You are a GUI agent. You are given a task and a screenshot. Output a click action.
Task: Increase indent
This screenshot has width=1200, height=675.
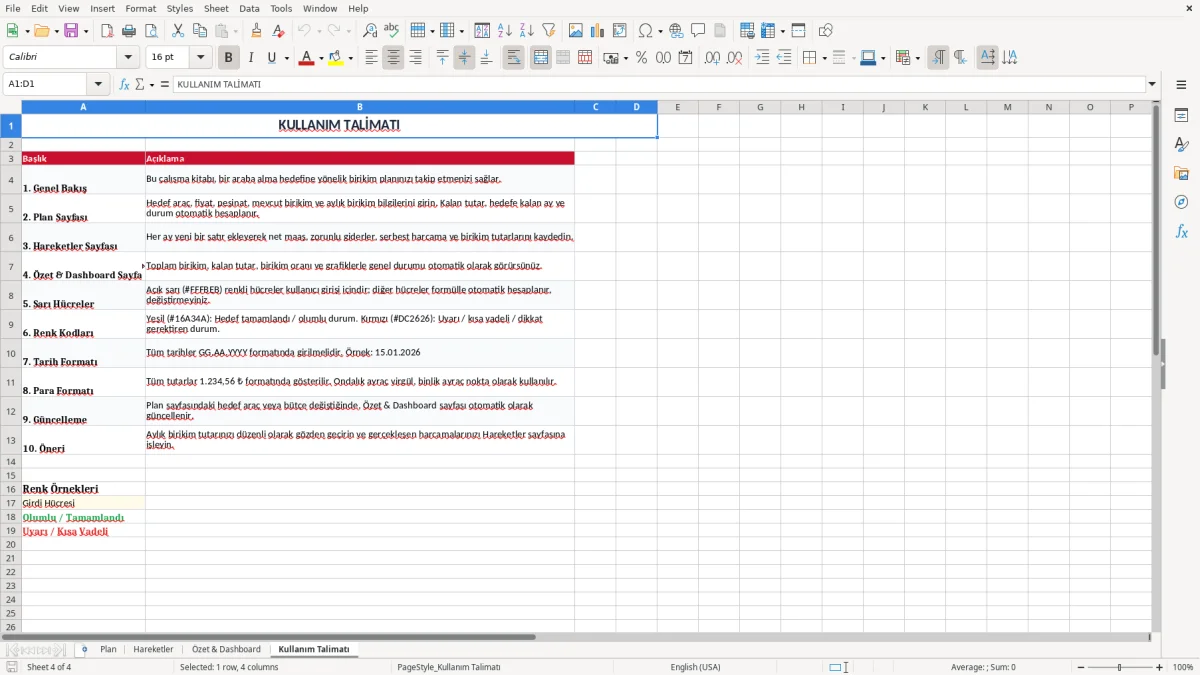762,58
